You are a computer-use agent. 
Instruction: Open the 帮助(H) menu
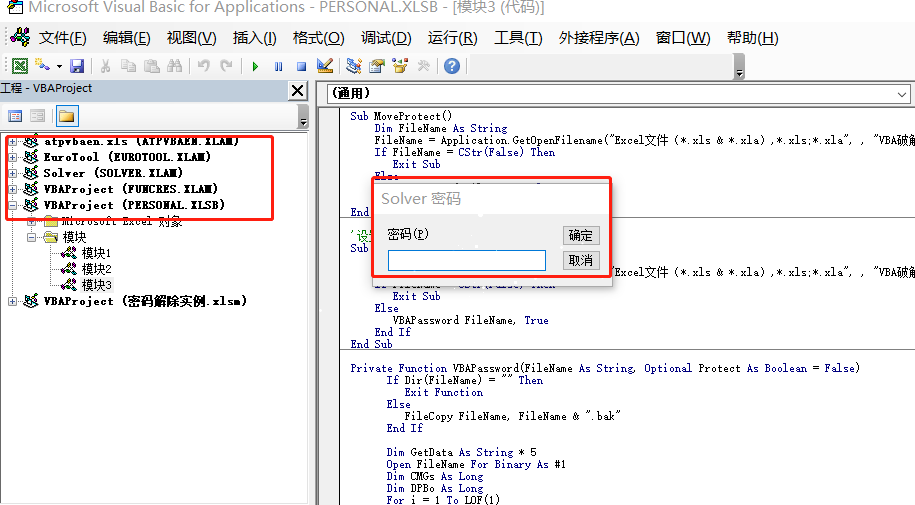752,39
